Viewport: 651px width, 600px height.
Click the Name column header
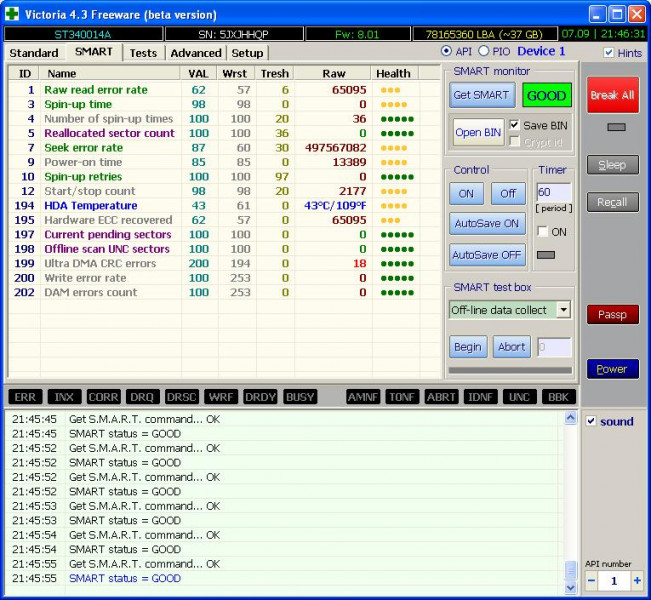click(x=110, y=73)
